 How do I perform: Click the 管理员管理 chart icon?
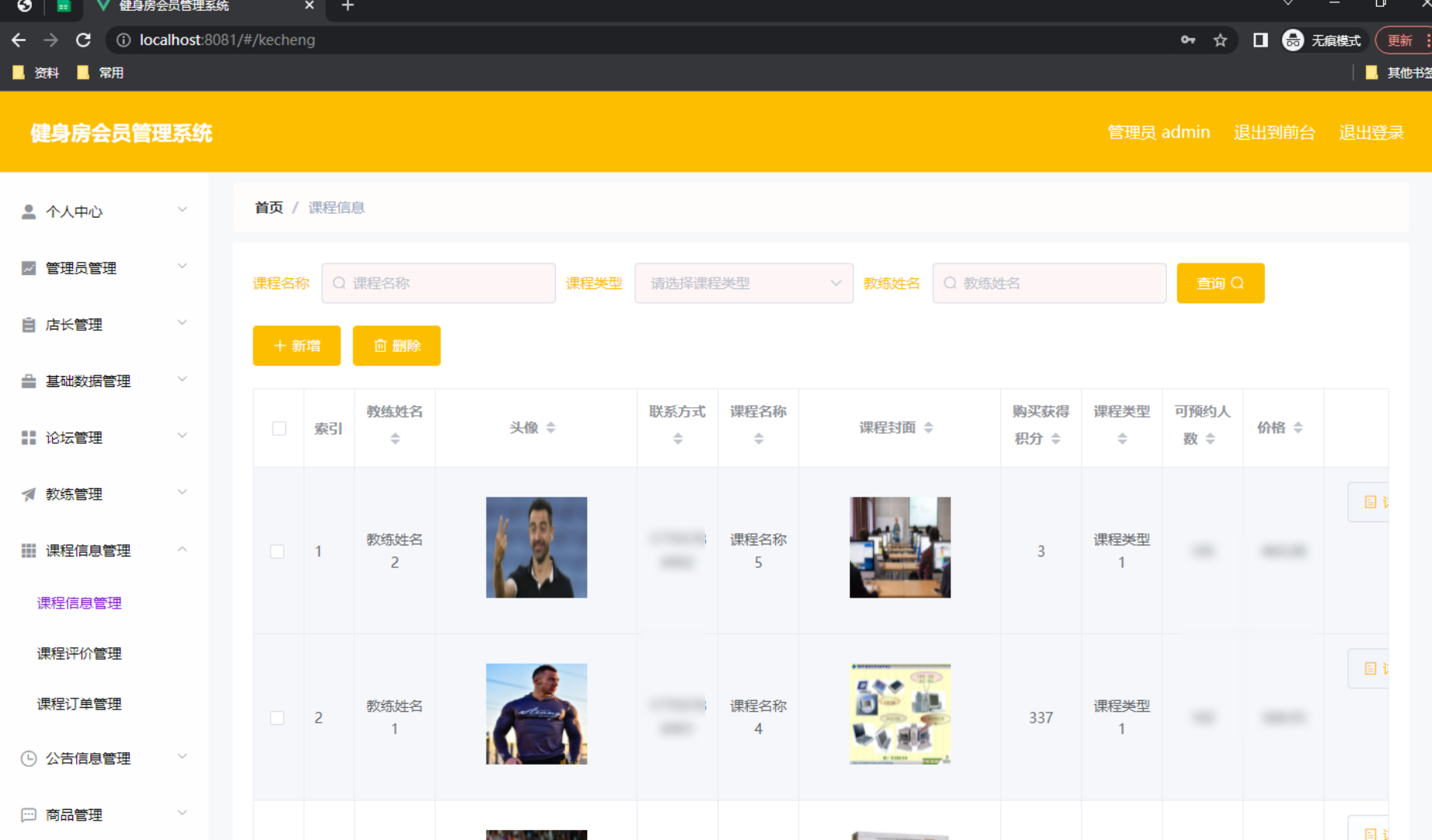tap(29, 268)
